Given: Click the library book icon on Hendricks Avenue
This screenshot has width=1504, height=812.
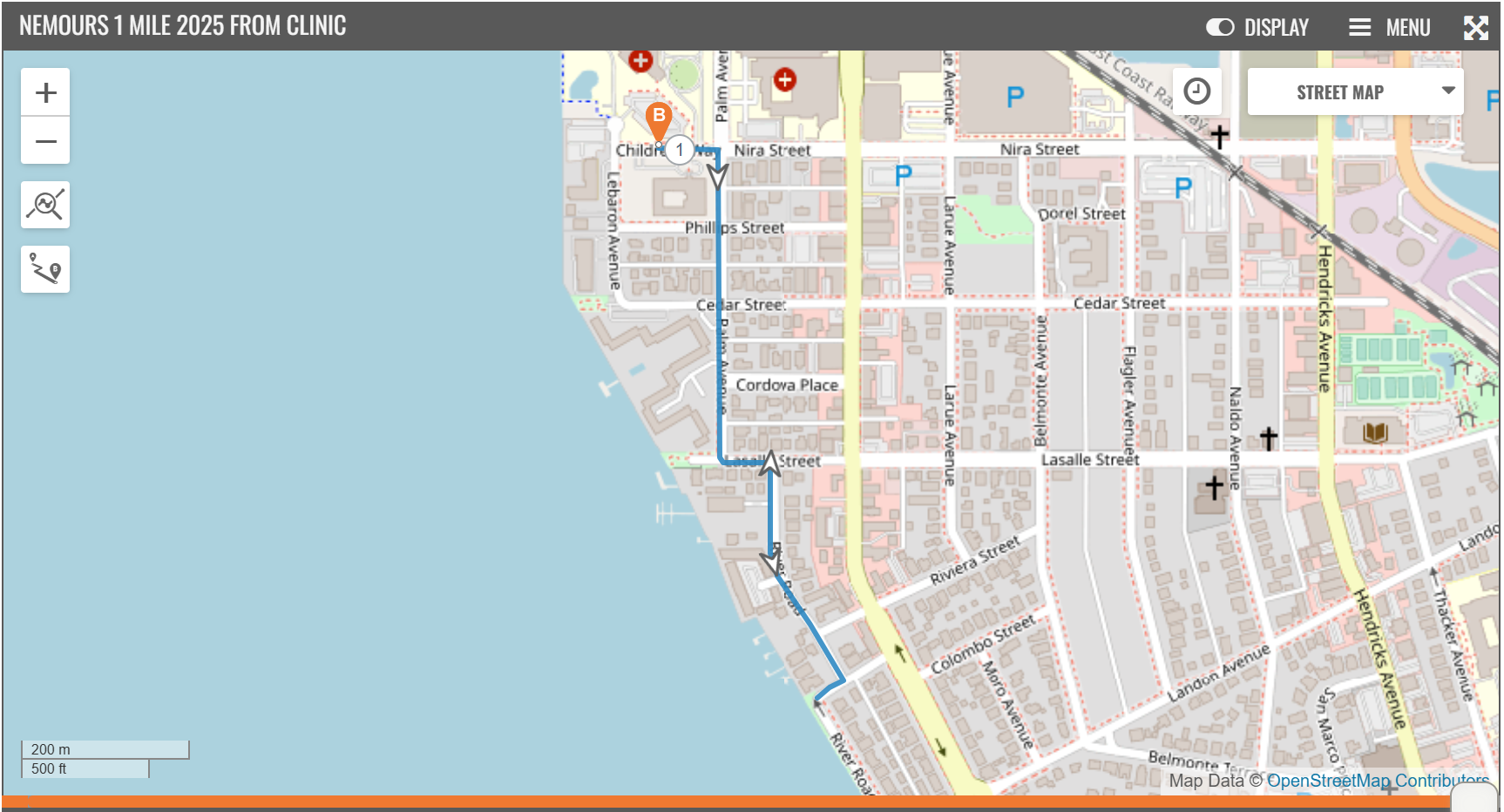Looking at the screenshot, I should pos(1375,431).
